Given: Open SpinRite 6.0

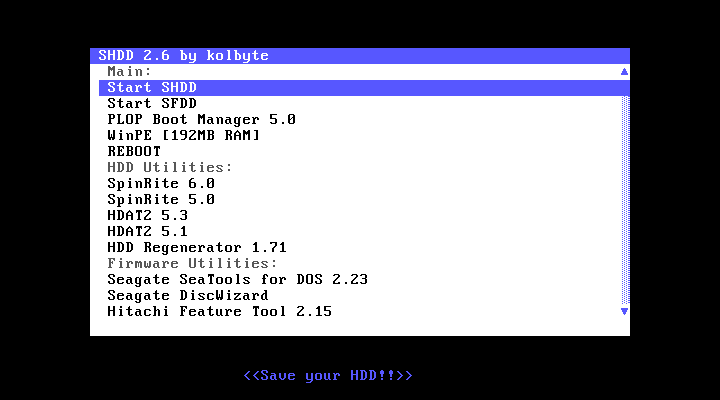Looking at the screenshot, I should 161,184.
